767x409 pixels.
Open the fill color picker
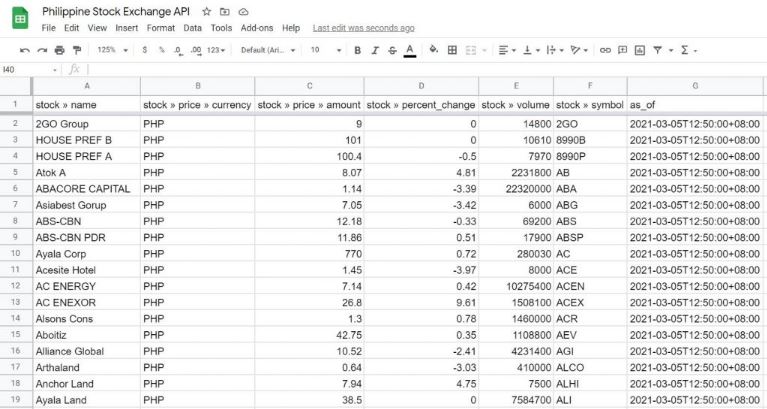[433, 49]
